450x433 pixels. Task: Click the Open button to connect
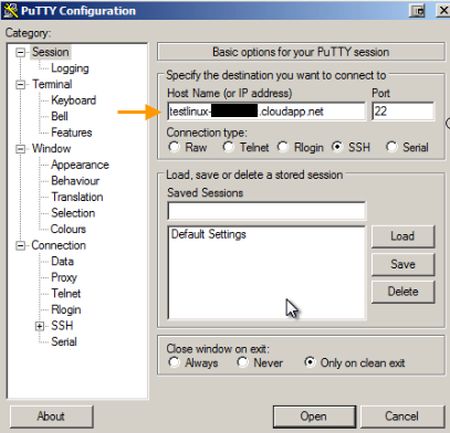[314, 416]
